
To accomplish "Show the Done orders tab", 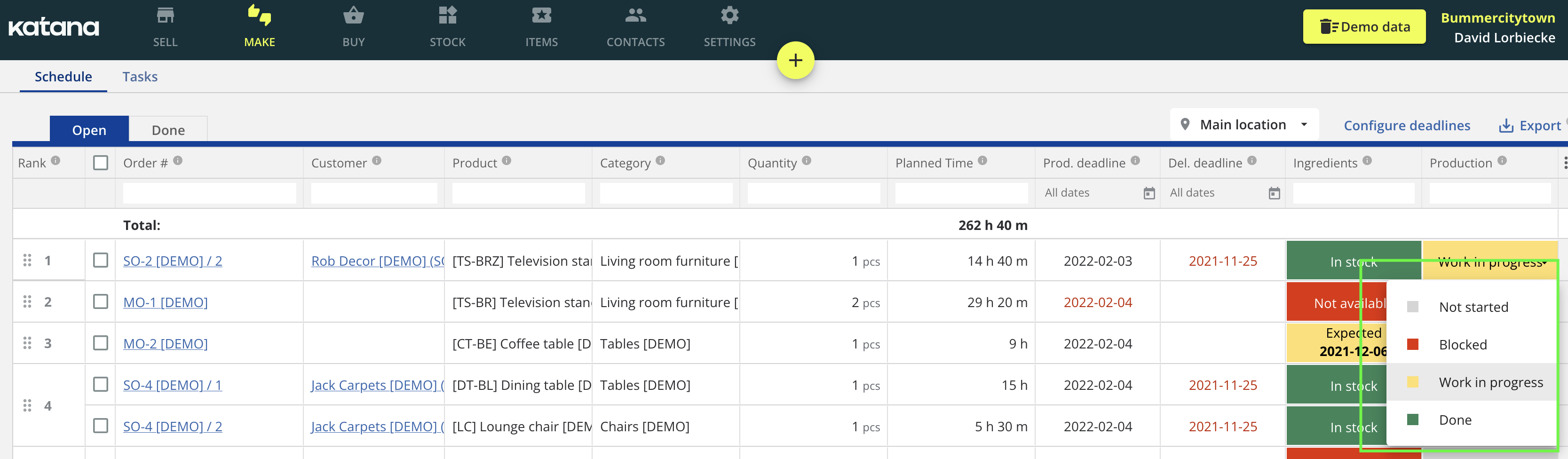I will 168,130.
